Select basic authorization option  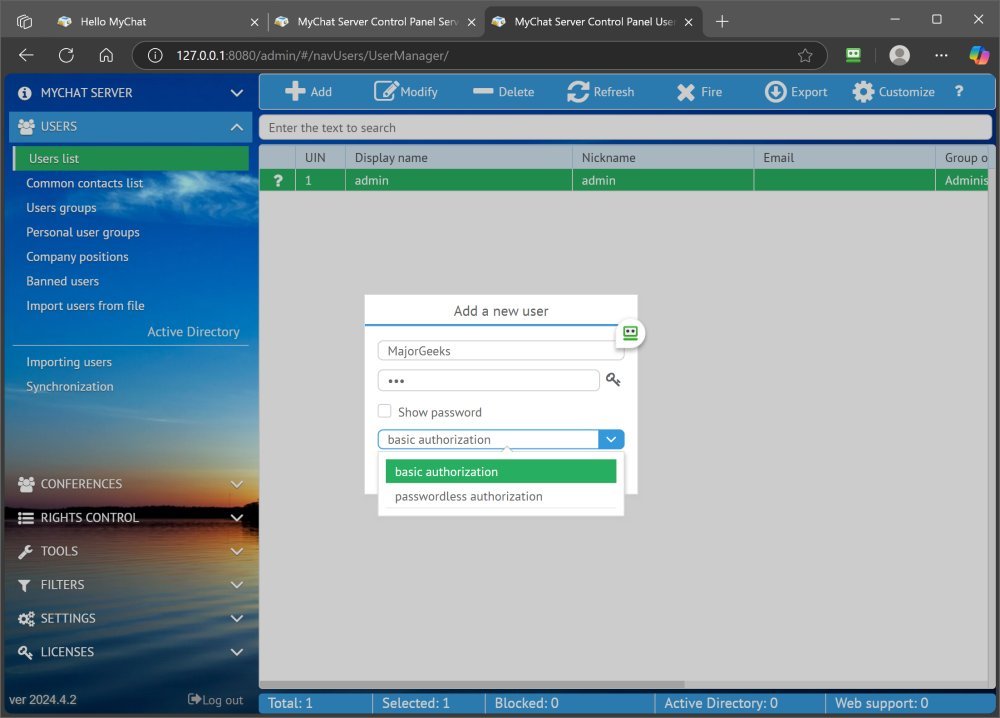point(501,471)
